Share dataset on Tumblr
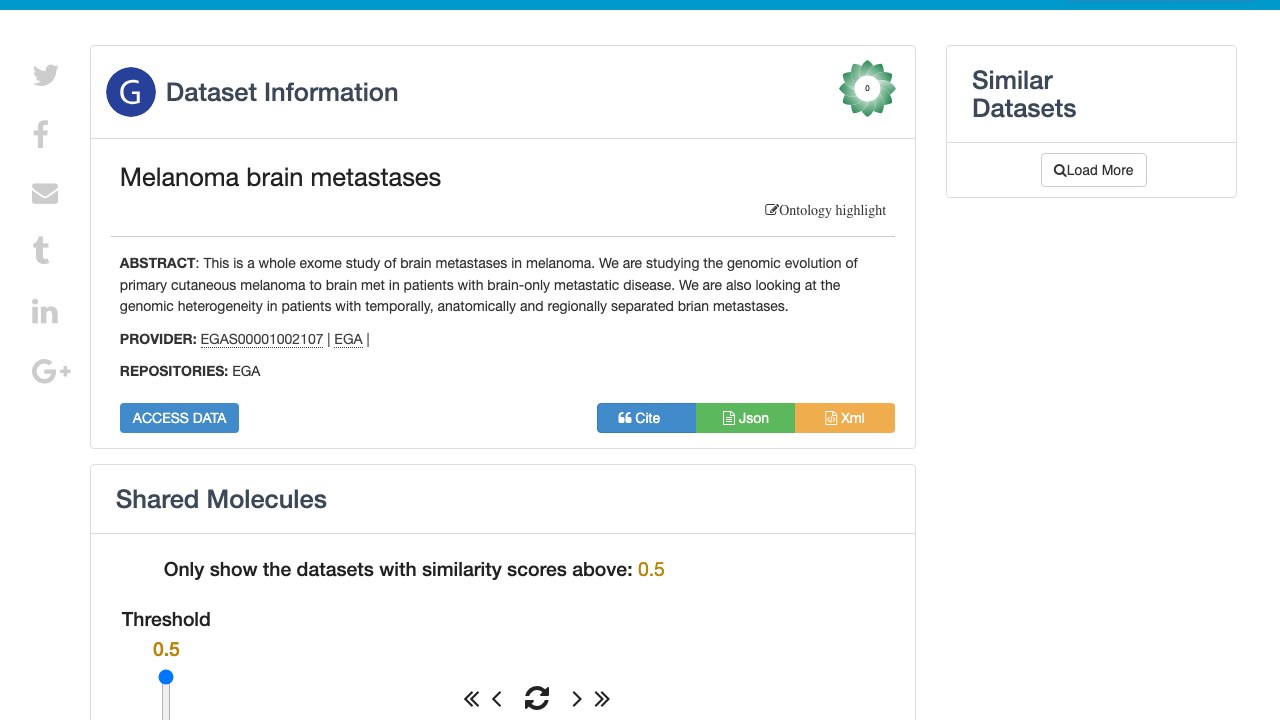The height and width of the screenshot is (720, 1280). (x=41, y=250)
